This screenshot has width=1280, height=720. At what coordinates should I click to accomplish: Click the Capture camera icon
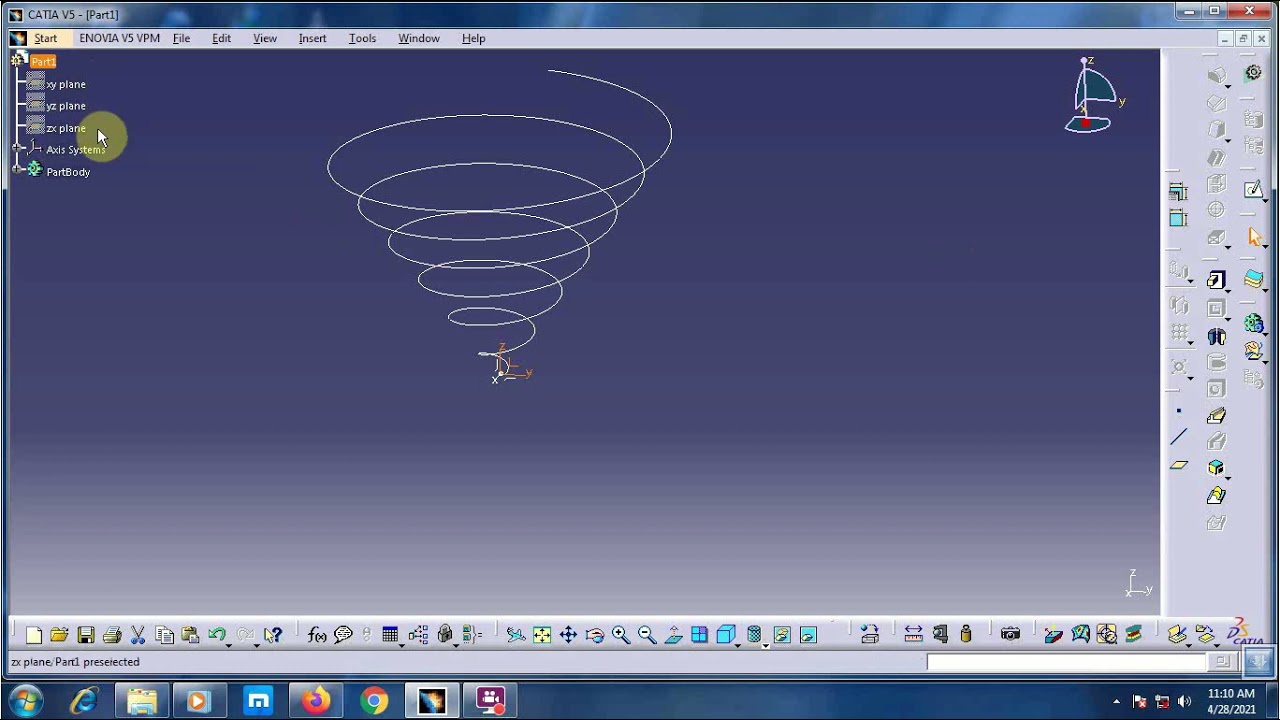pos(1010,634)
